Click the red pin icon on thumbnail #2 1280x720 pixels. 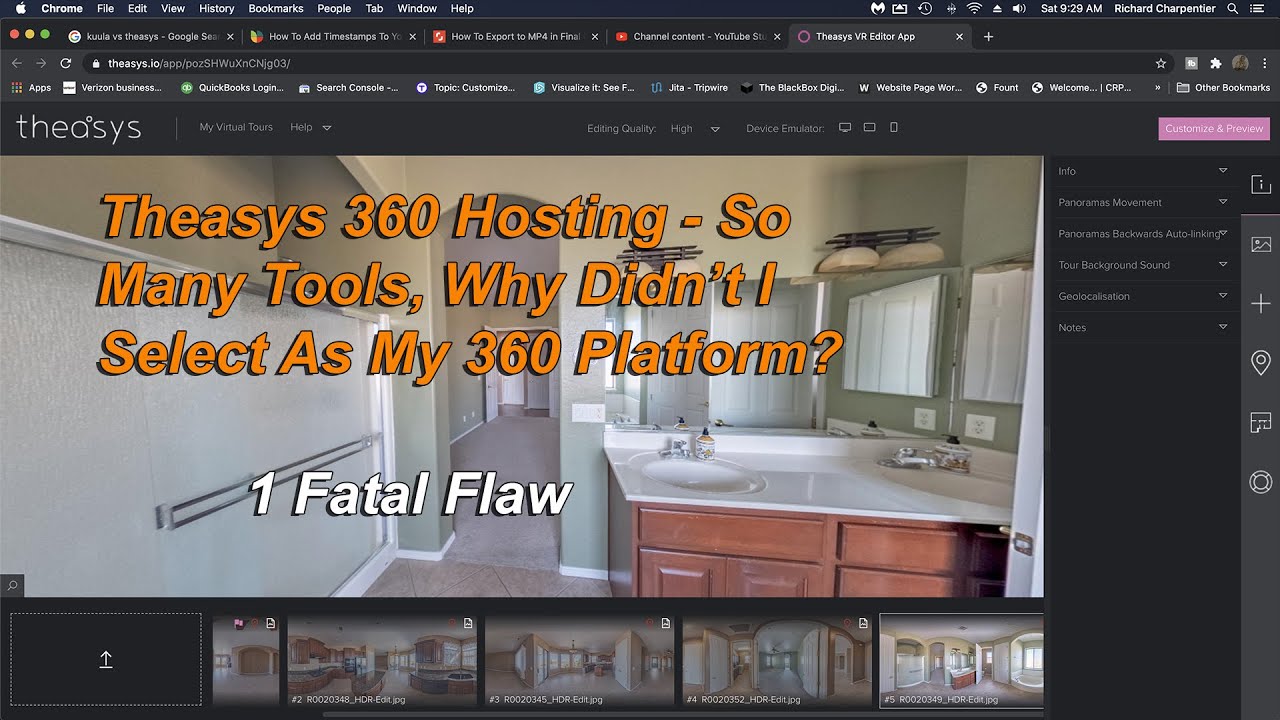pos(452,623)
